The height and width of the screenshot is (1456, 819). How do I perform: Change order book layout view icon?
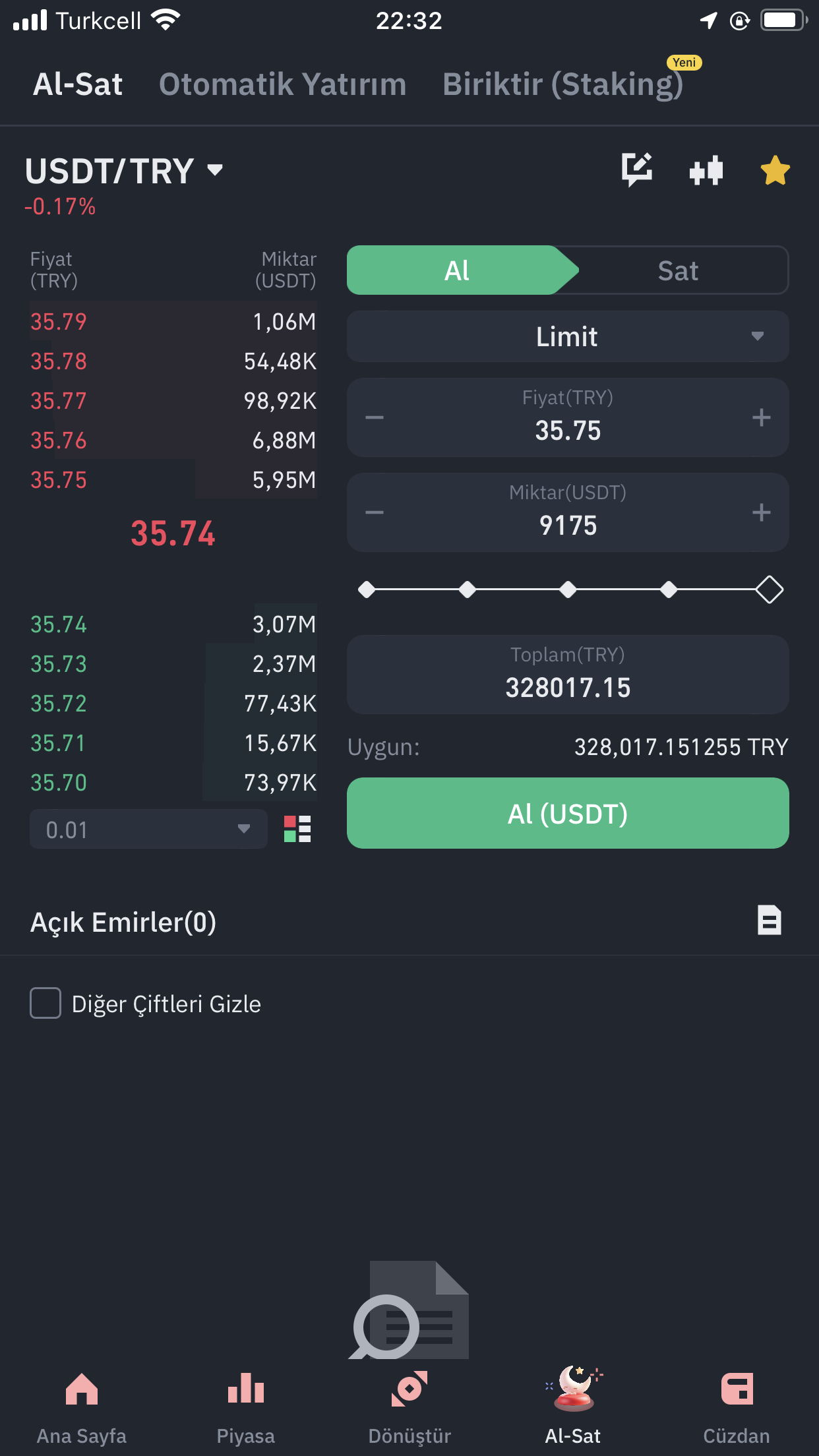(x=297, y=829)
